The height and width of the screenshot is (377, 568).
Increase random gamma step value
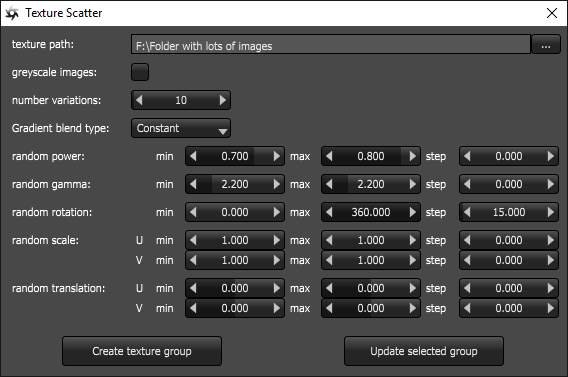(x=551, y=184)
